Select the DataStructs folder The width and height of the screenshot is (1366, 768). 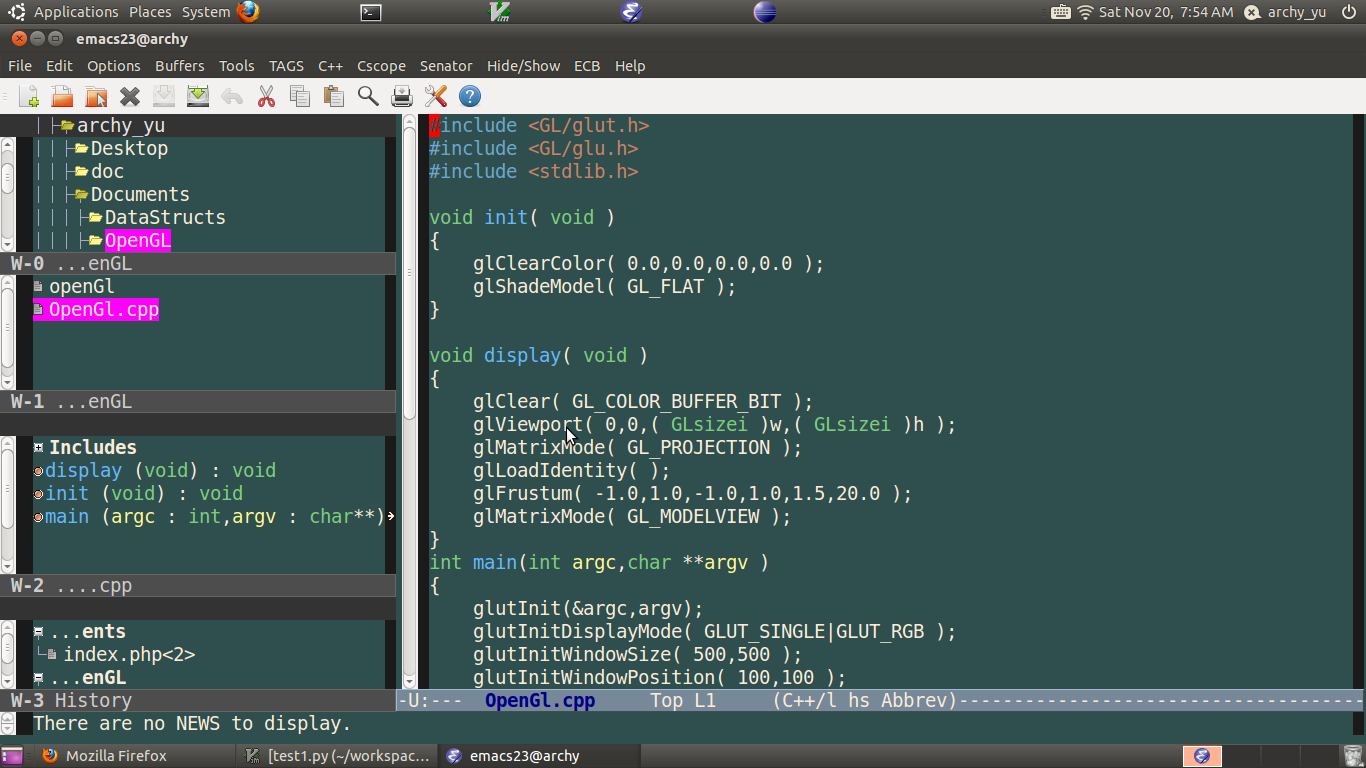[x=165, y=217]
